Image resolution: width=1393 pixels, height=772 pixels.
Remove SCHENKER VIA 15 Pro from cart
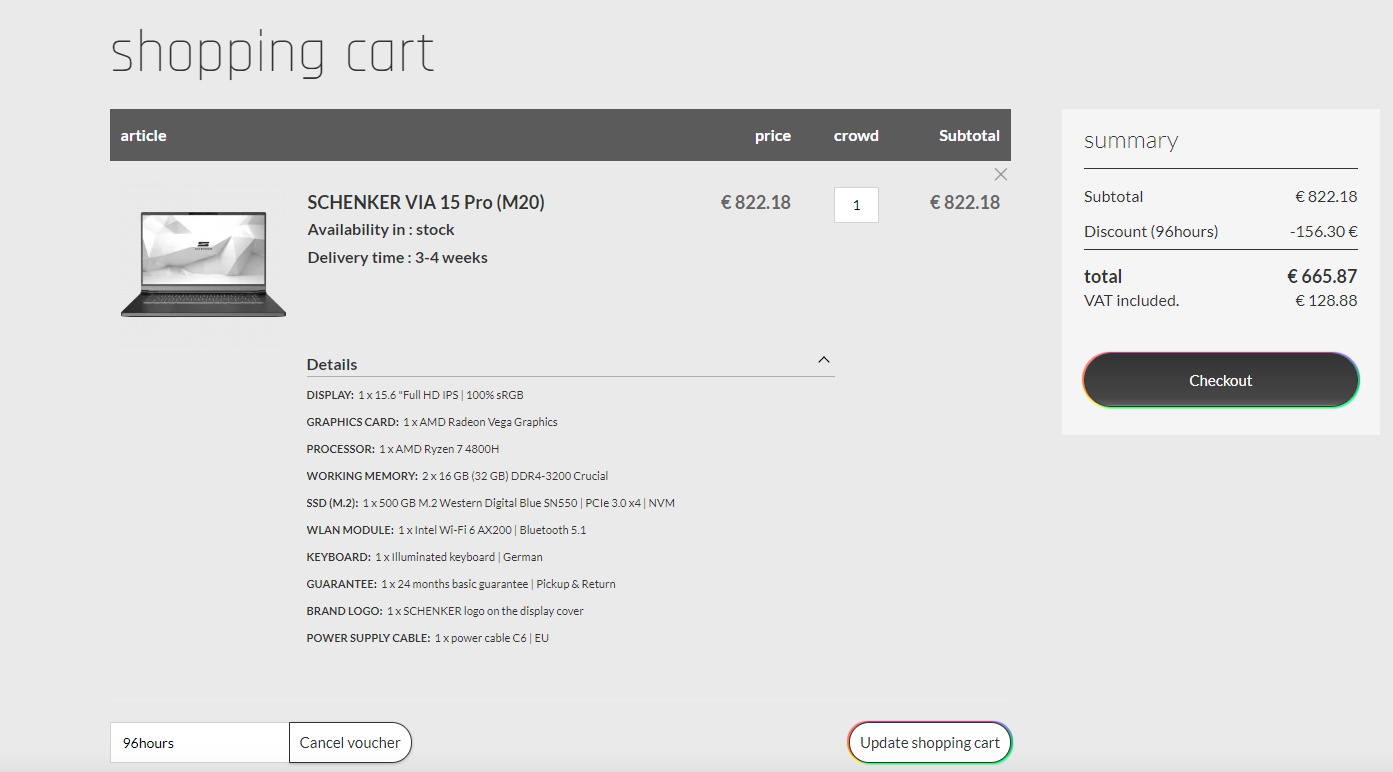point(1000,174)
